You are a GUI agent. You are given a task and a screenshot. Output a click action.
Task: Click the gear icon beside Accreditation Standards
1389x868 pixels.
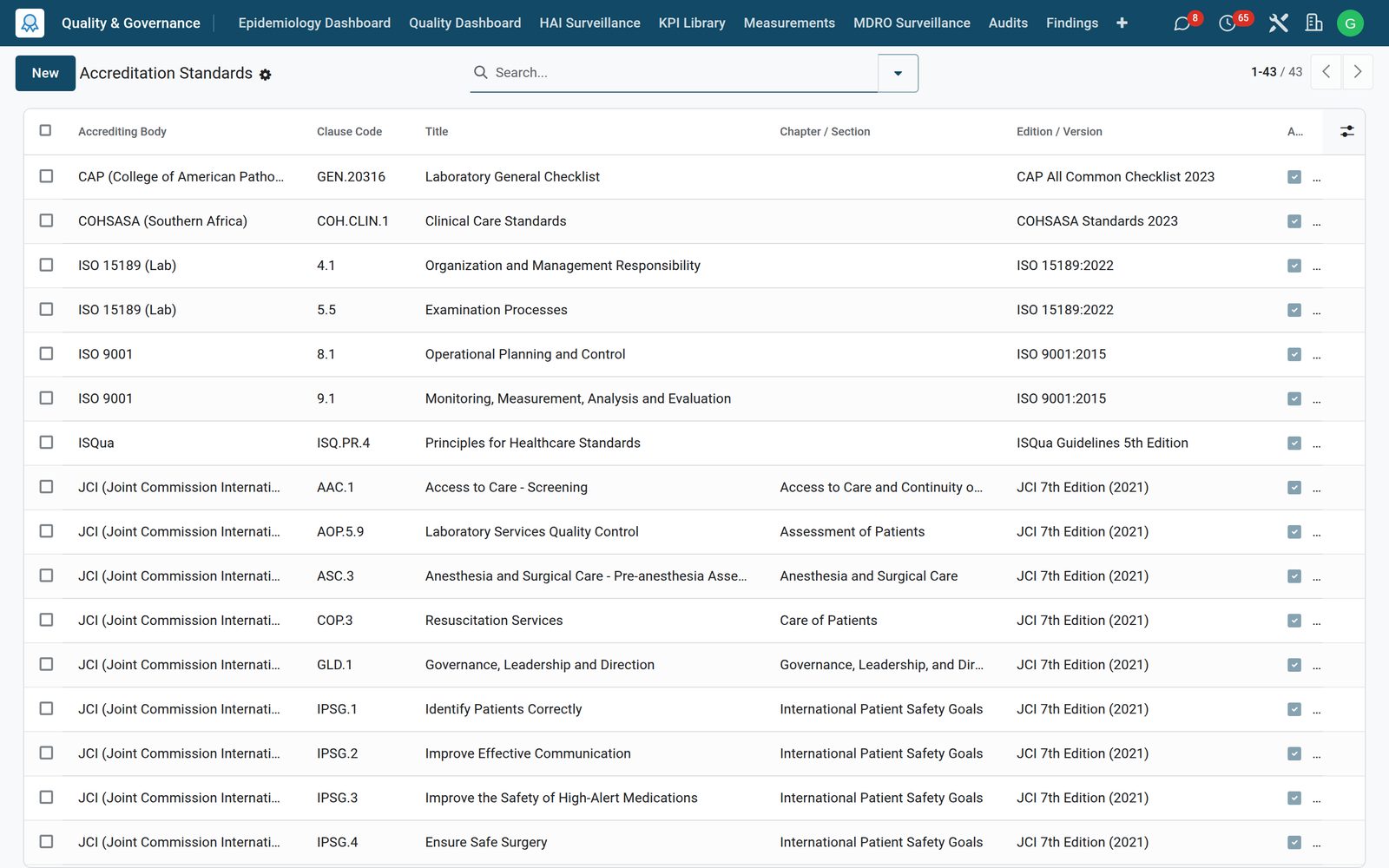266,75
